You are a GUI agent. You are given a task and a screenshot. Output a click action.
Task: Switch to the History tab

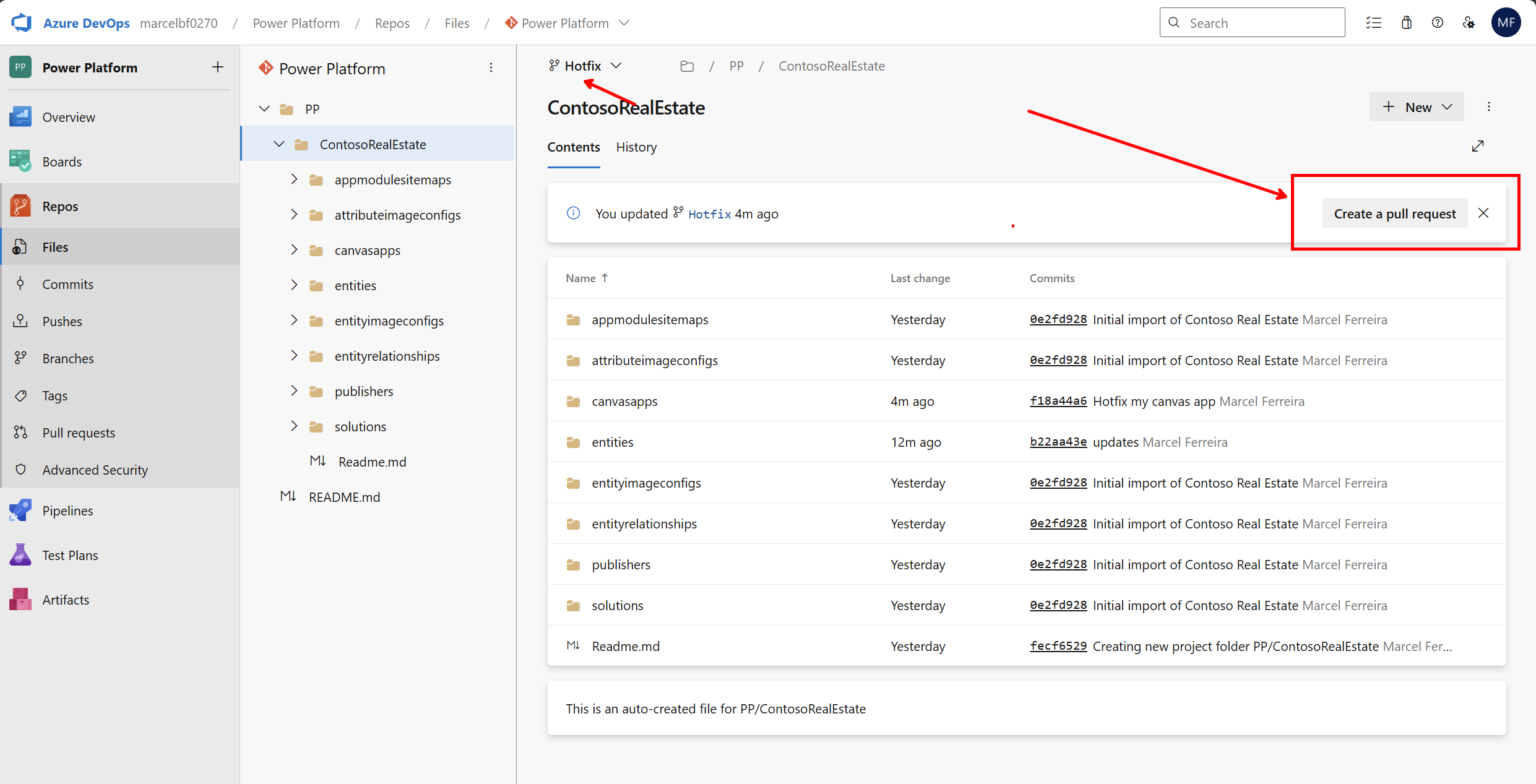coord(636,147)
